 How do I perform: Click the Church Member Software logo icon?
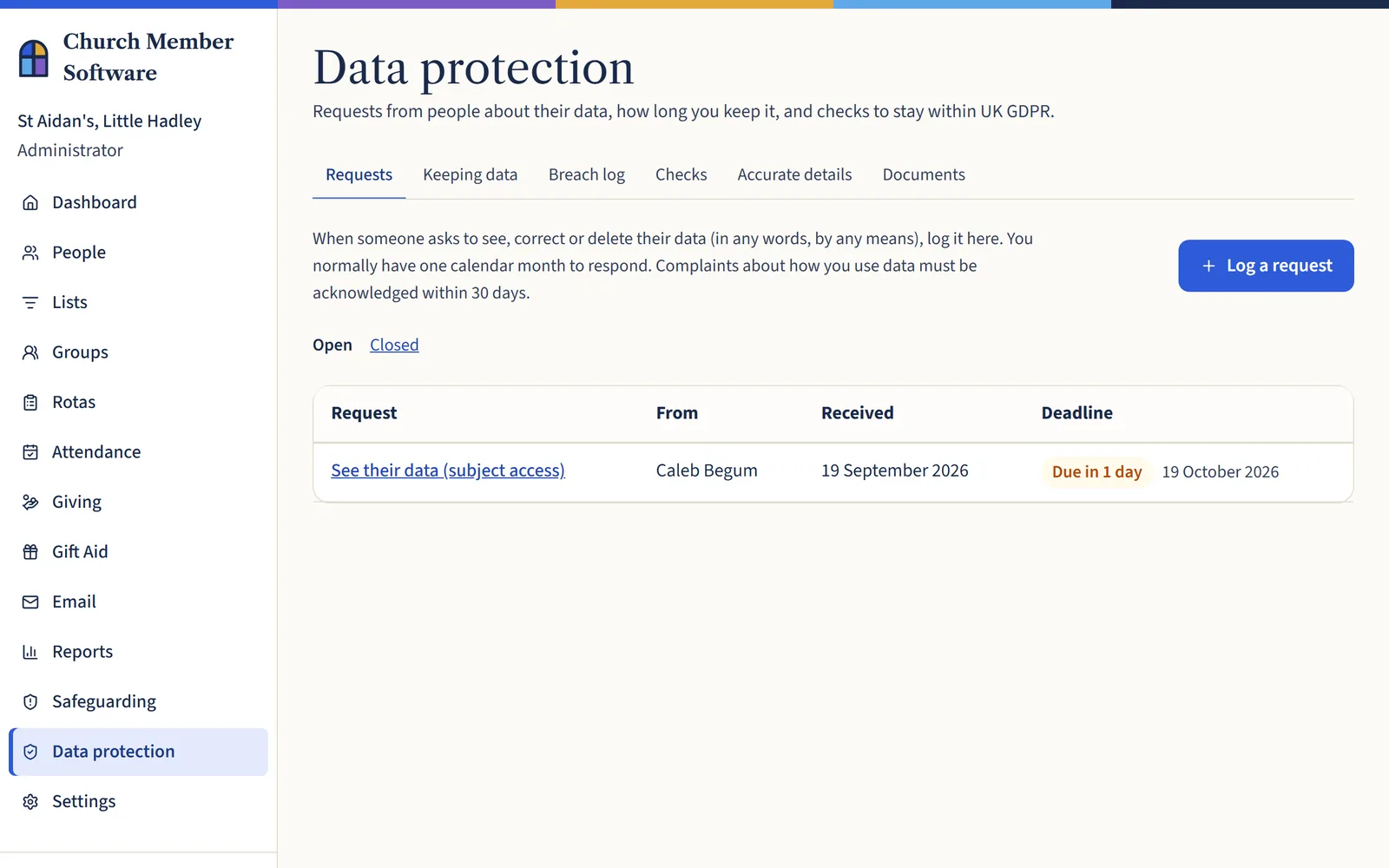pos(34,58)
